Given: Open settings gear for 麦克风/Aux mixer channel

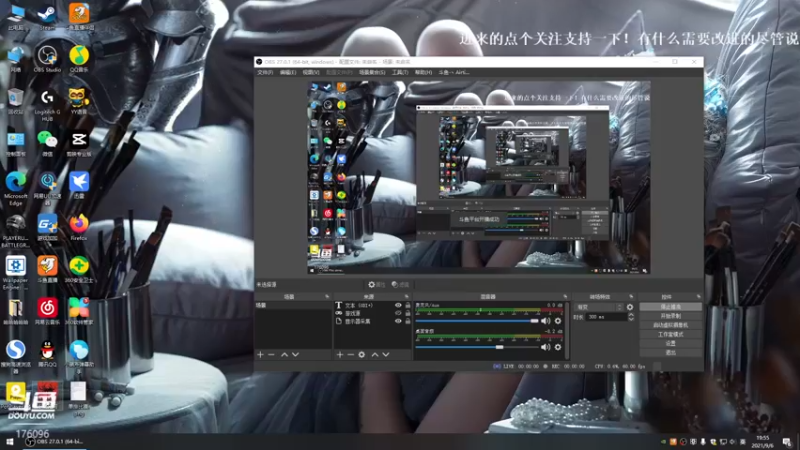Looking at the screenshot, I should [x=558, y=321].
